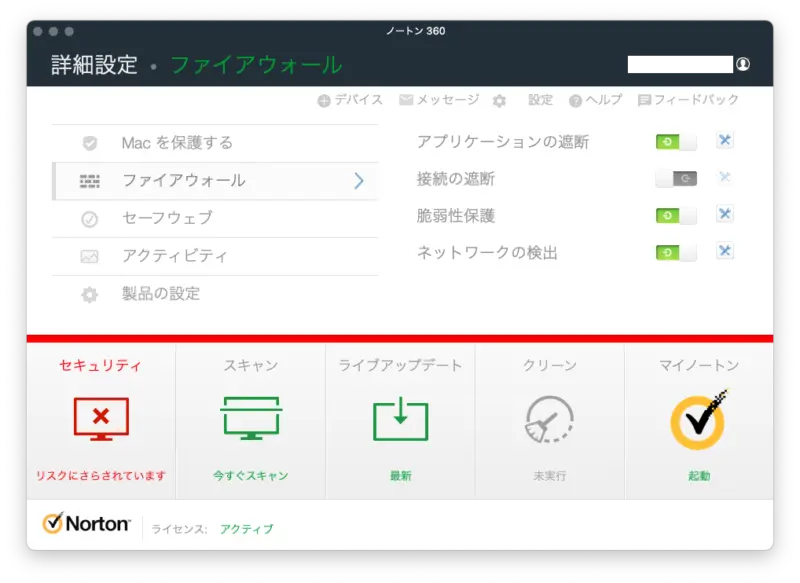
Task: Click the account profile icon
Action: pos(743,64)
